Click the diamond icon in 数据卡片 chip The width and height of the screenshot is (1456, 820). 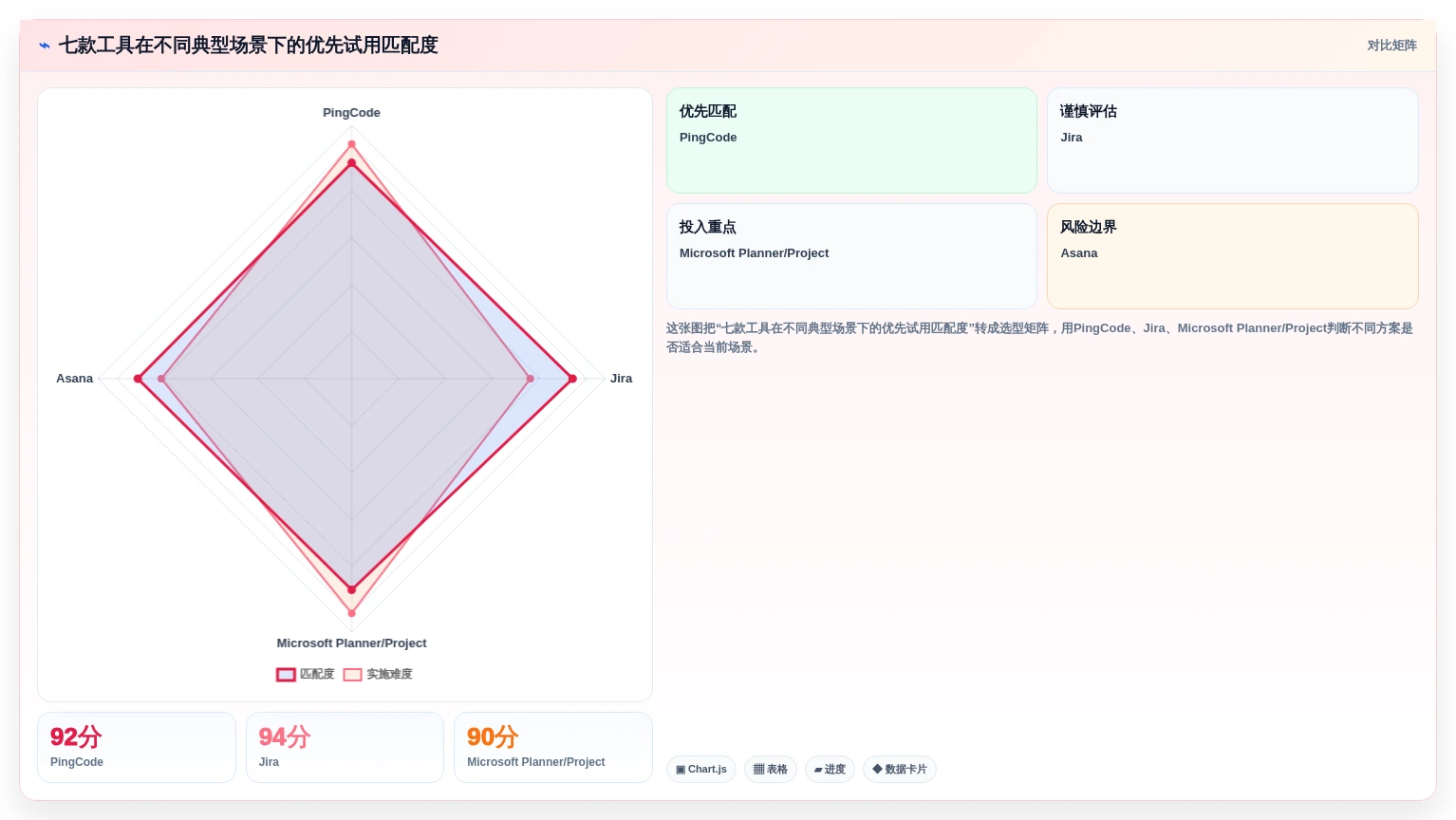[x=877, y=769]
